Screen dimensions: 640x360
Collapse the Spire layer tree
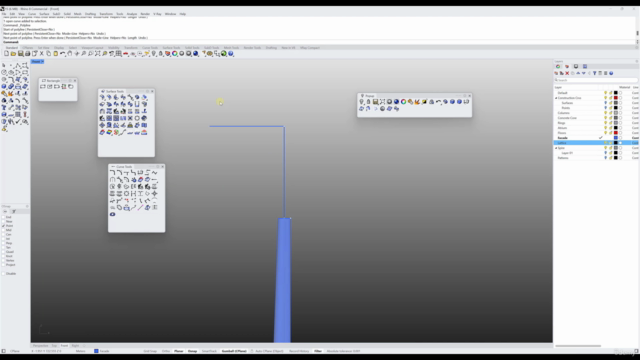[556, 148]
